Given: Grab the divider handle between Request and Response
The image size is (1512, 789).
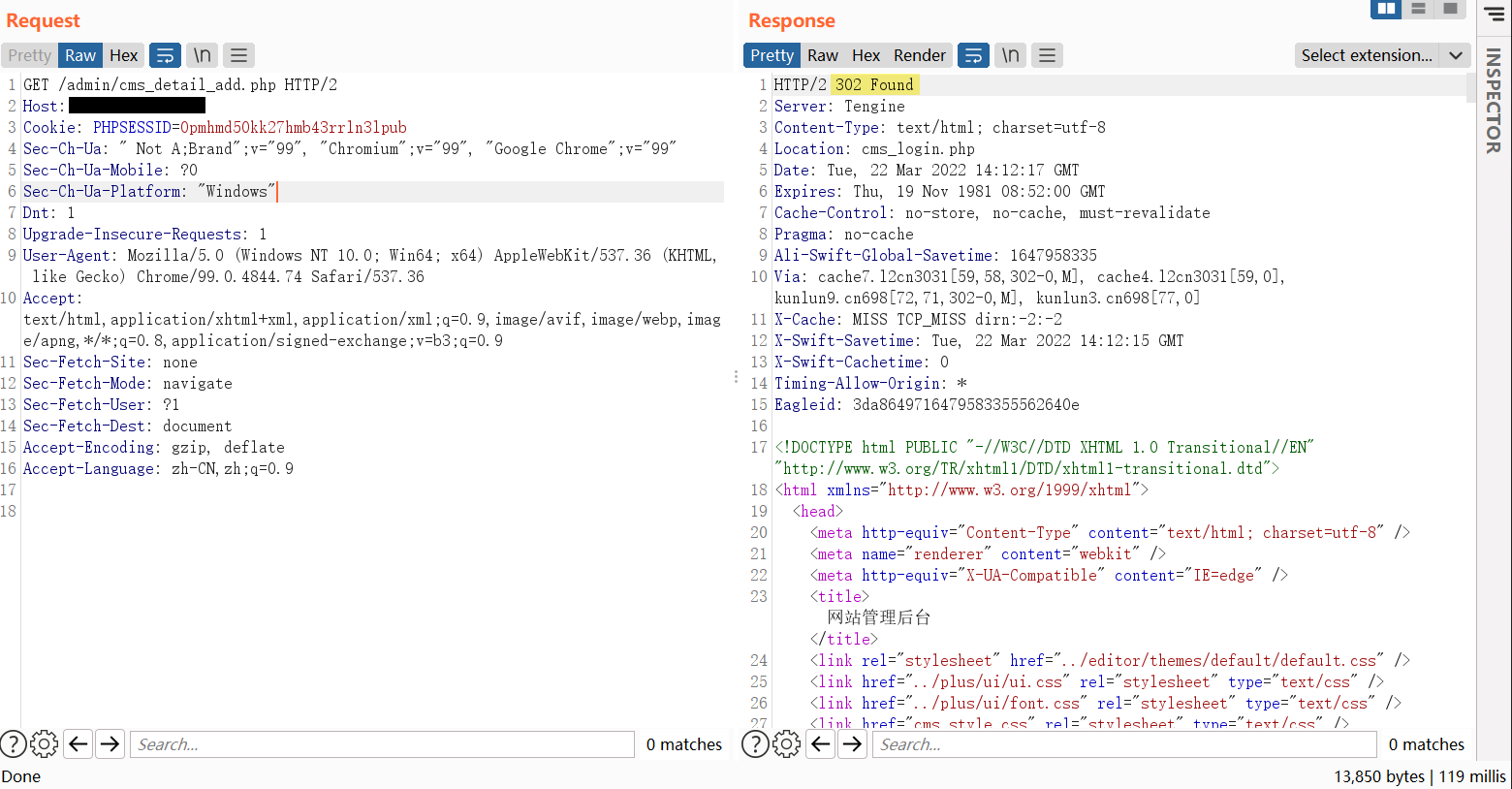Looking at the screenshot, I should (736, 377).
